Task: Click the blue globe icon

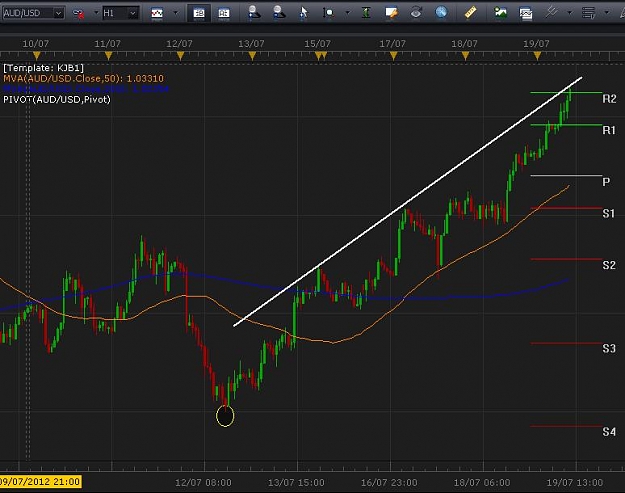Action: (441, 12)
